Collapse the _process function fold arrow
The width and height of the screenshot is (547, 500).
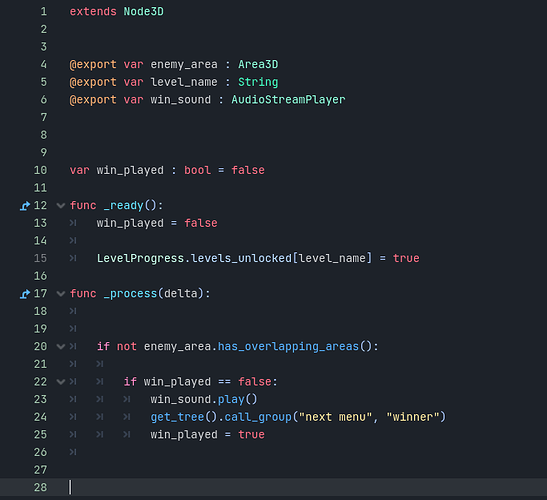coord(61,294)
